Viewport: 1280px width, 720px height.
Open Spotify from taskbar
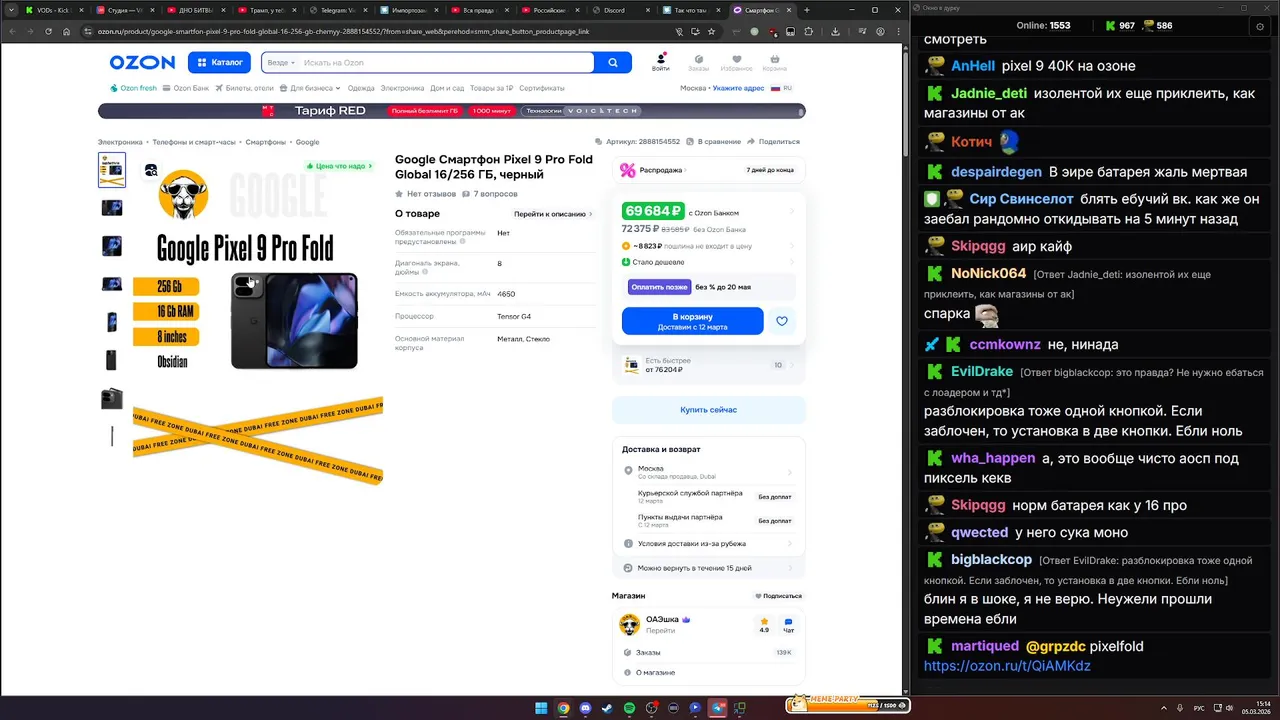629,708
